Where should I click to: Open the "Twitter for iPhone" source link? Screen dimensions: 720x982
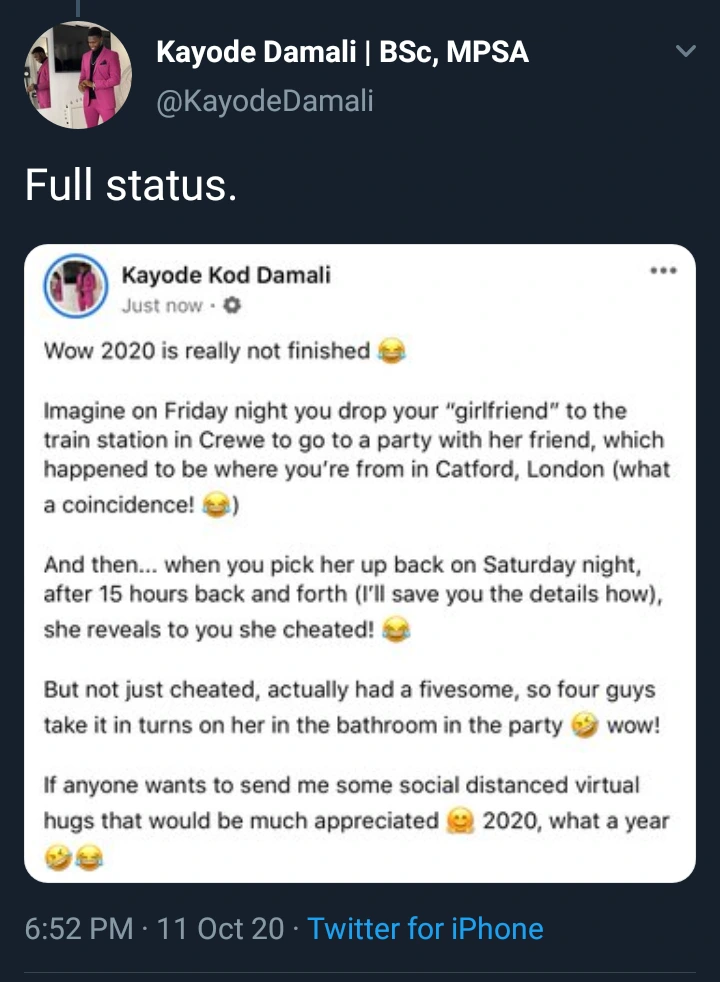point(425,929)
